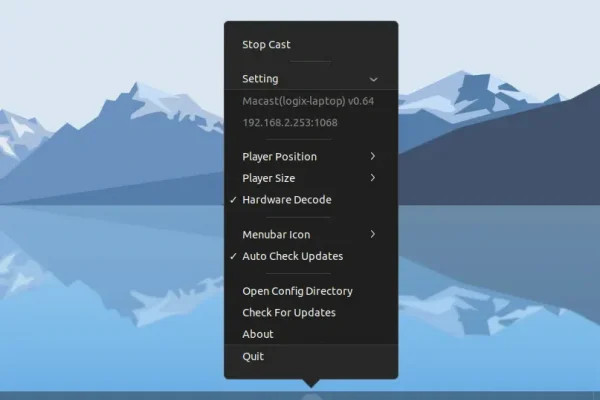Collapse the Setting submenu chevron

[373, 79]
